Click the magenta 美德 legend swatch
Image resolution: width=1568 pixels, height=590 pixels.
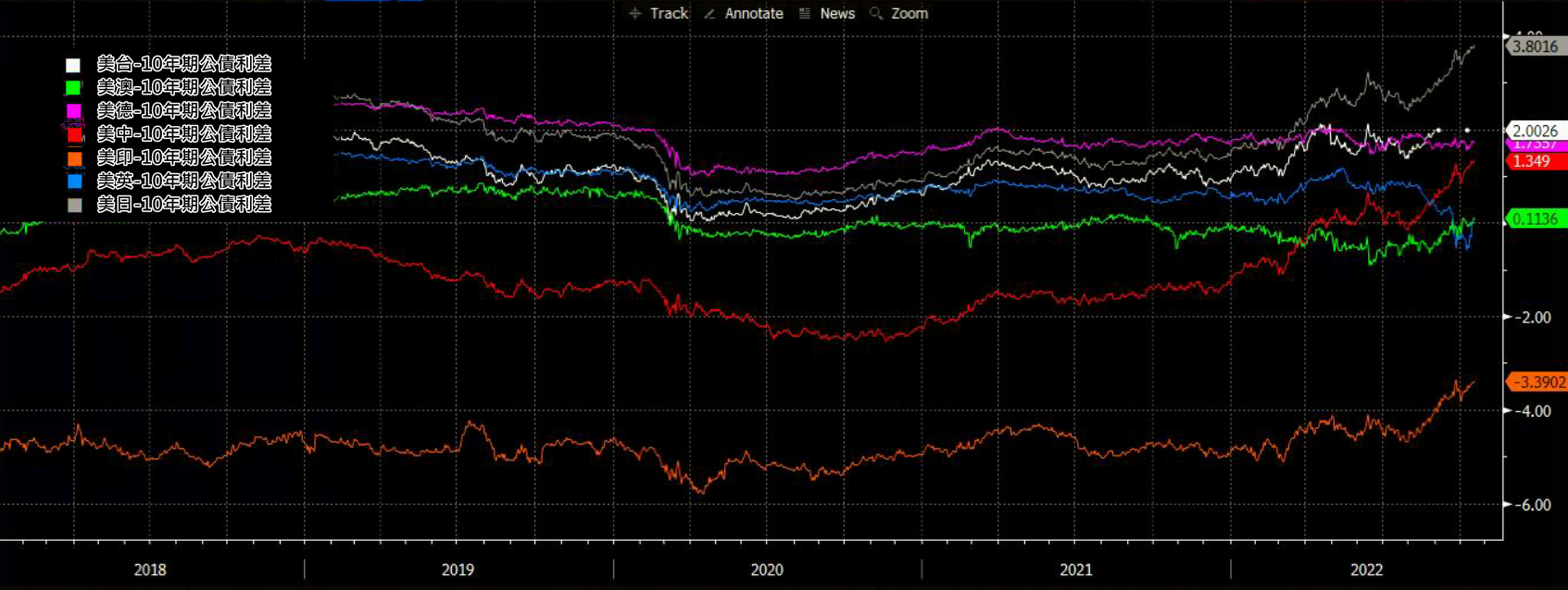(73, 111)
